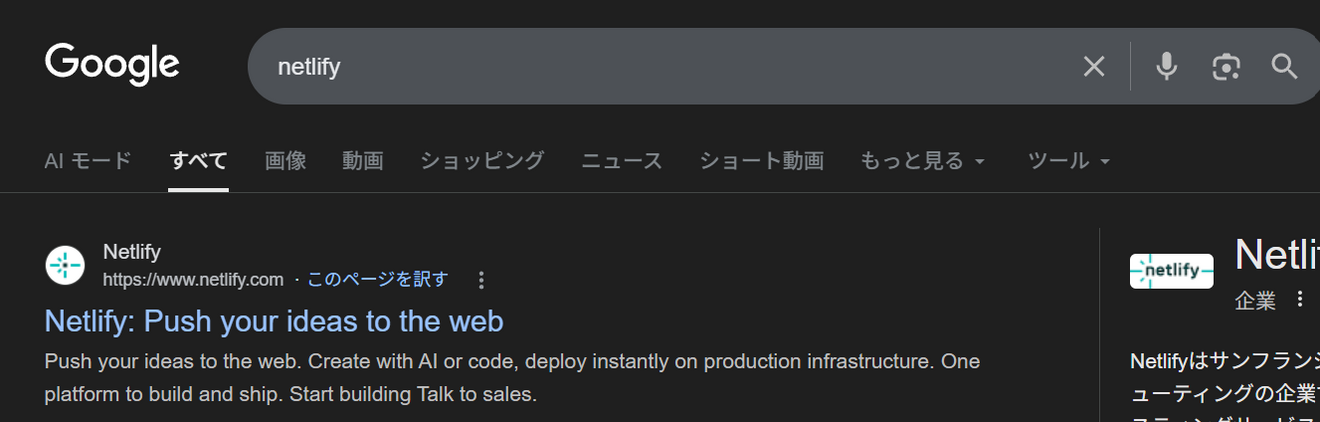Open three-dot menu next to 企業
Screen dimensions: 1320x422
point(1300,299)
